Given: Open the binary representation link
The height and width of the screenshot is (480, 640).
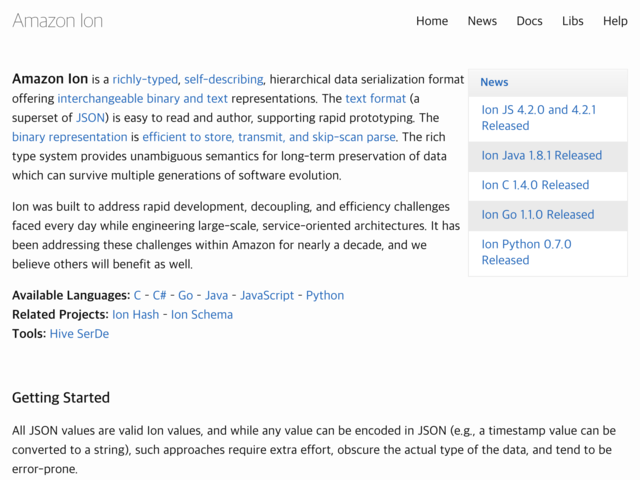Looking at the screenshot, I should (x=70, y=137).
